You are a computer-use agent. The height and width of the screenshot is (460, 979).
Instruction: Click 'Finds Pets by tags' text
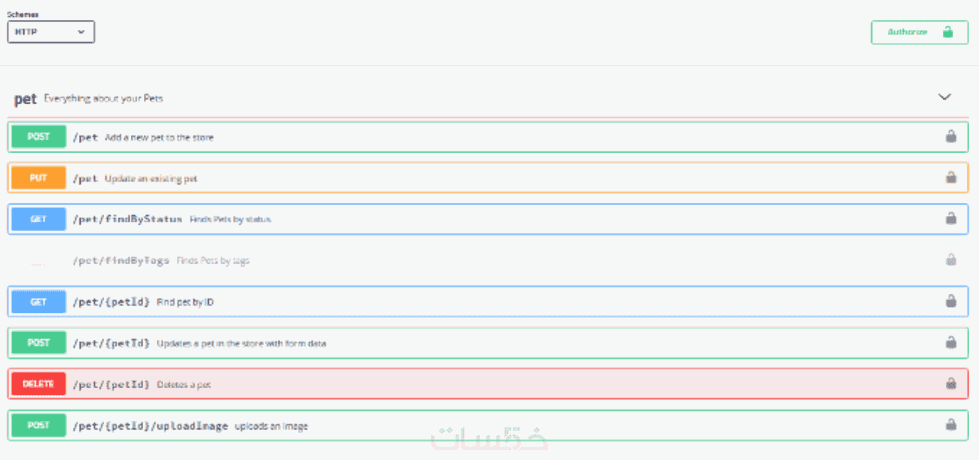(x=213, y=261)
